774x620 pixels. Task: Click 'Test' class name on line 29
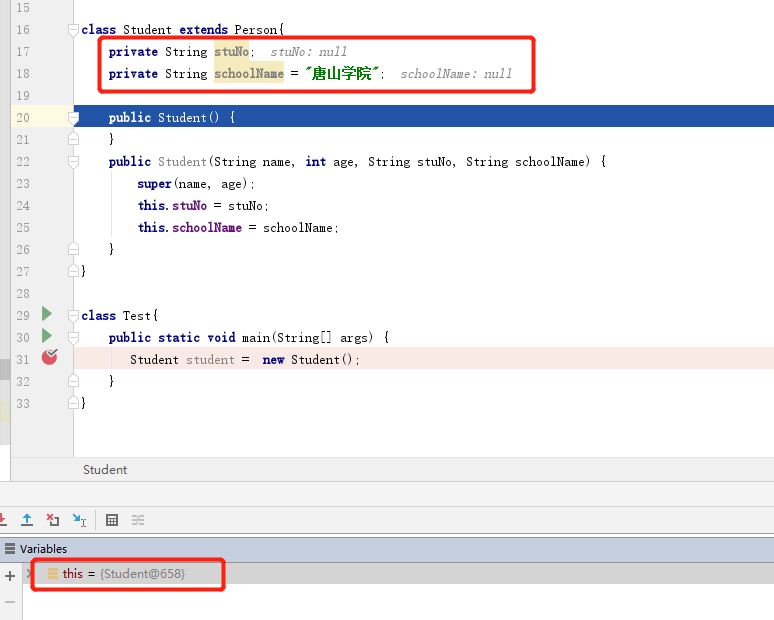click(137, 316)
